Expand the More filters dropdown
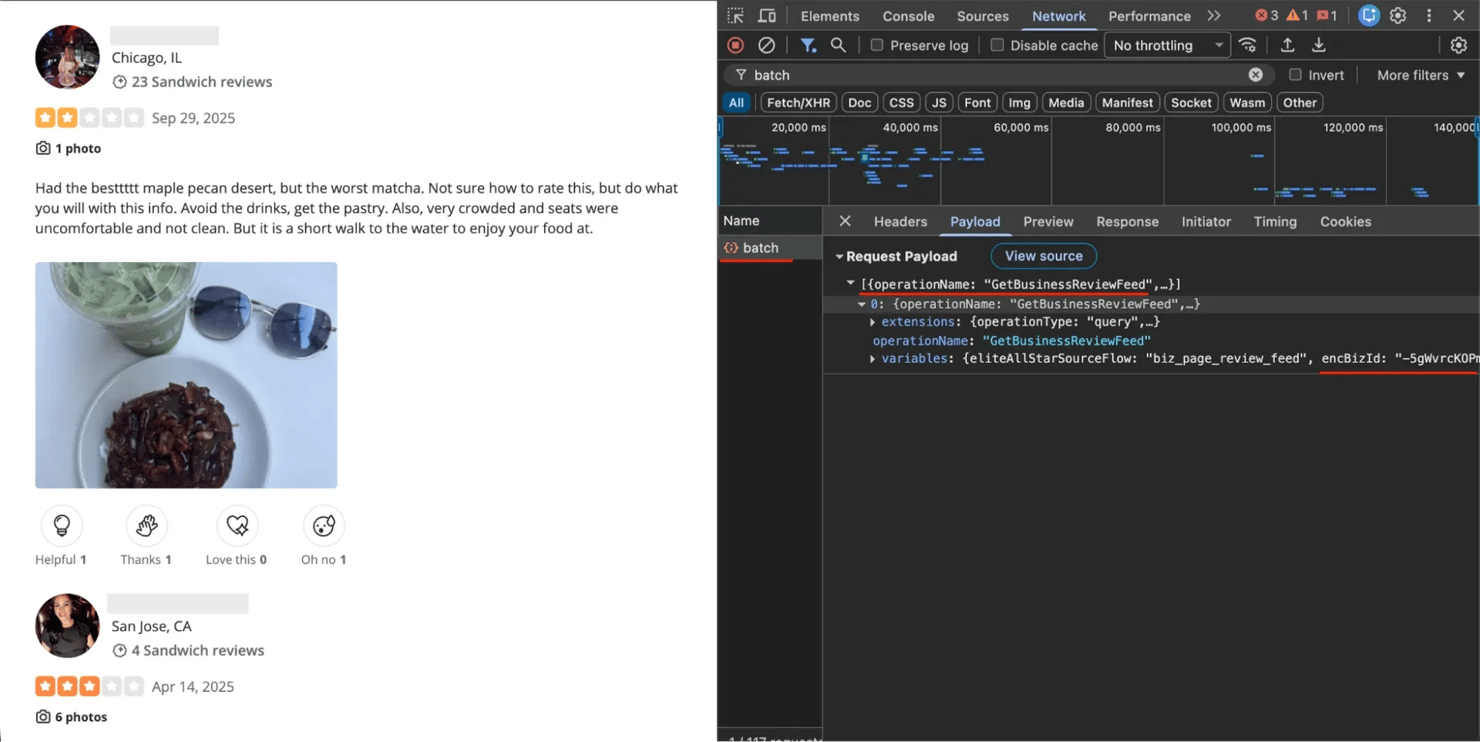Image resolution: width=1480 pixels, height=742 pixels. pos(1420,75)
